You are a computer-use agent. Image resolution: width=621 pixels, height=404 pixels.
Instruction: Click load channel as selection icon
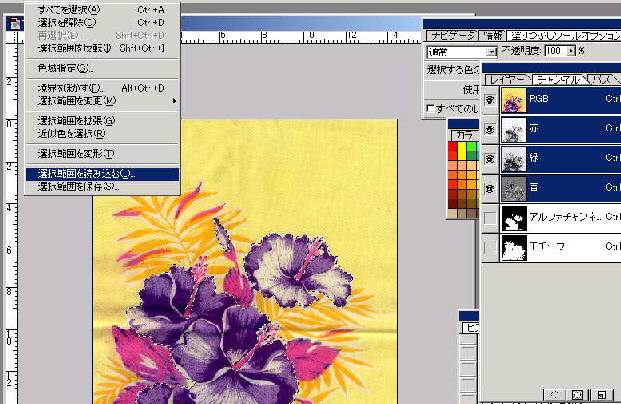pos(555,394)
